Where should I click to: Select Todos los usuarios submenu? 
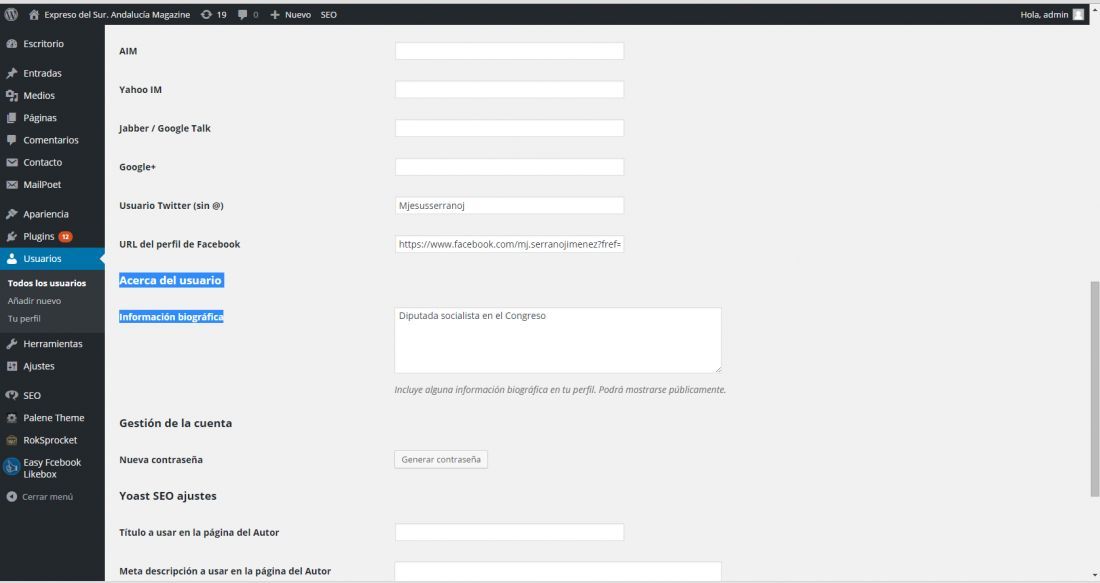(x=47, y=283)
